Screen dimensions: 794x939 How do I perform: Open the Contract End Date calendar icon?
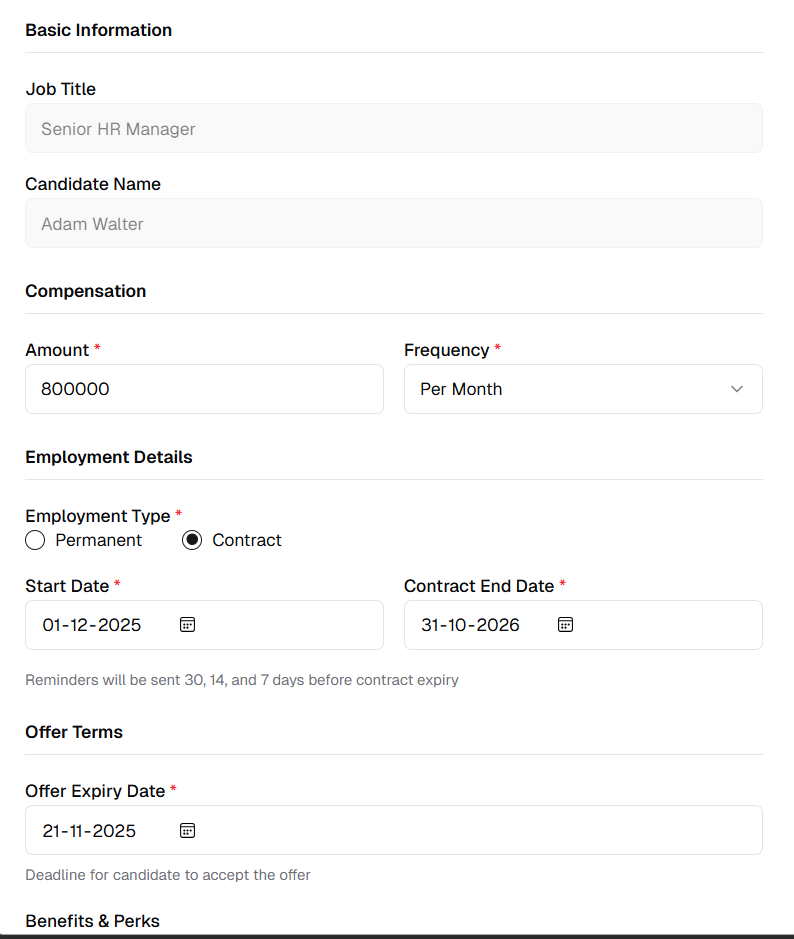click(x=565, y=625)
